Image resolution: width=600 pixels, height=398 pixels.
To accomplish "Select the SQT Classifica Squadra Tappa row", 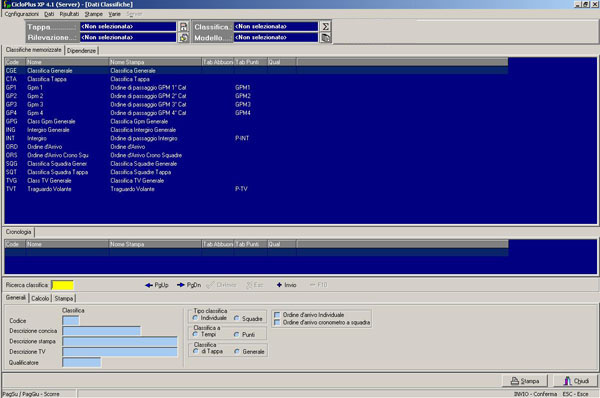I will point(256,172).
